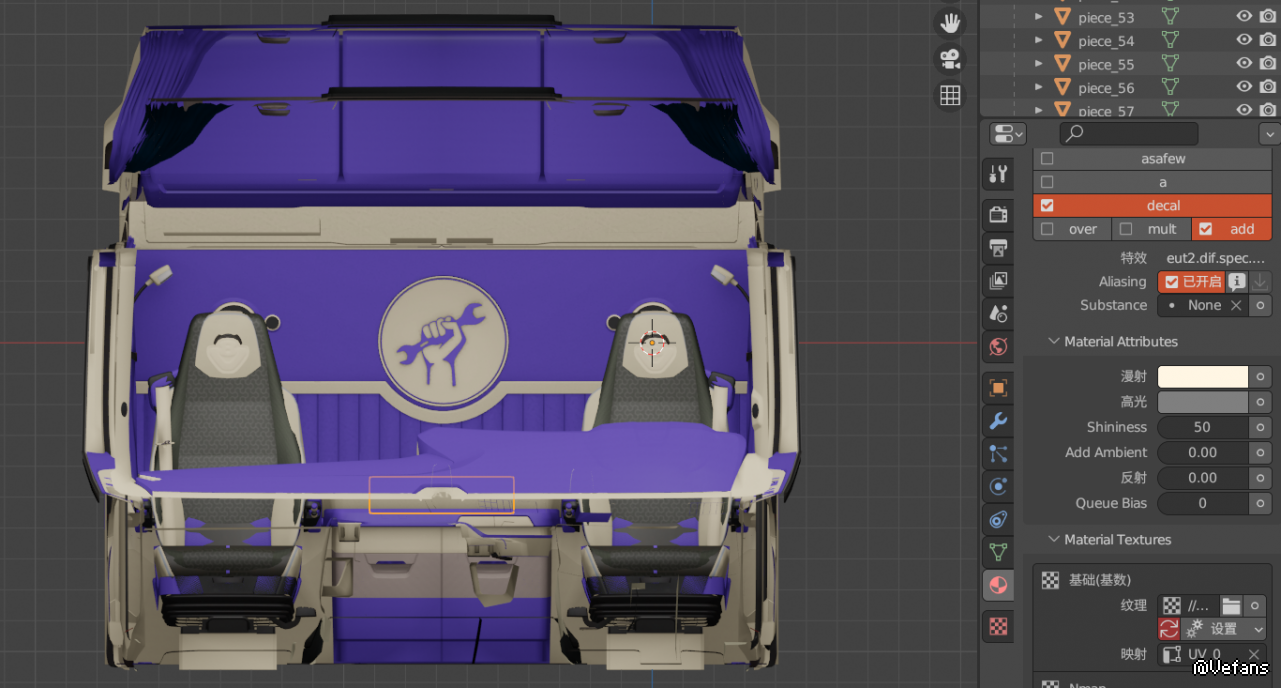
Task: Enable the asafew checkbox
Action: [x=1047, y=158]
